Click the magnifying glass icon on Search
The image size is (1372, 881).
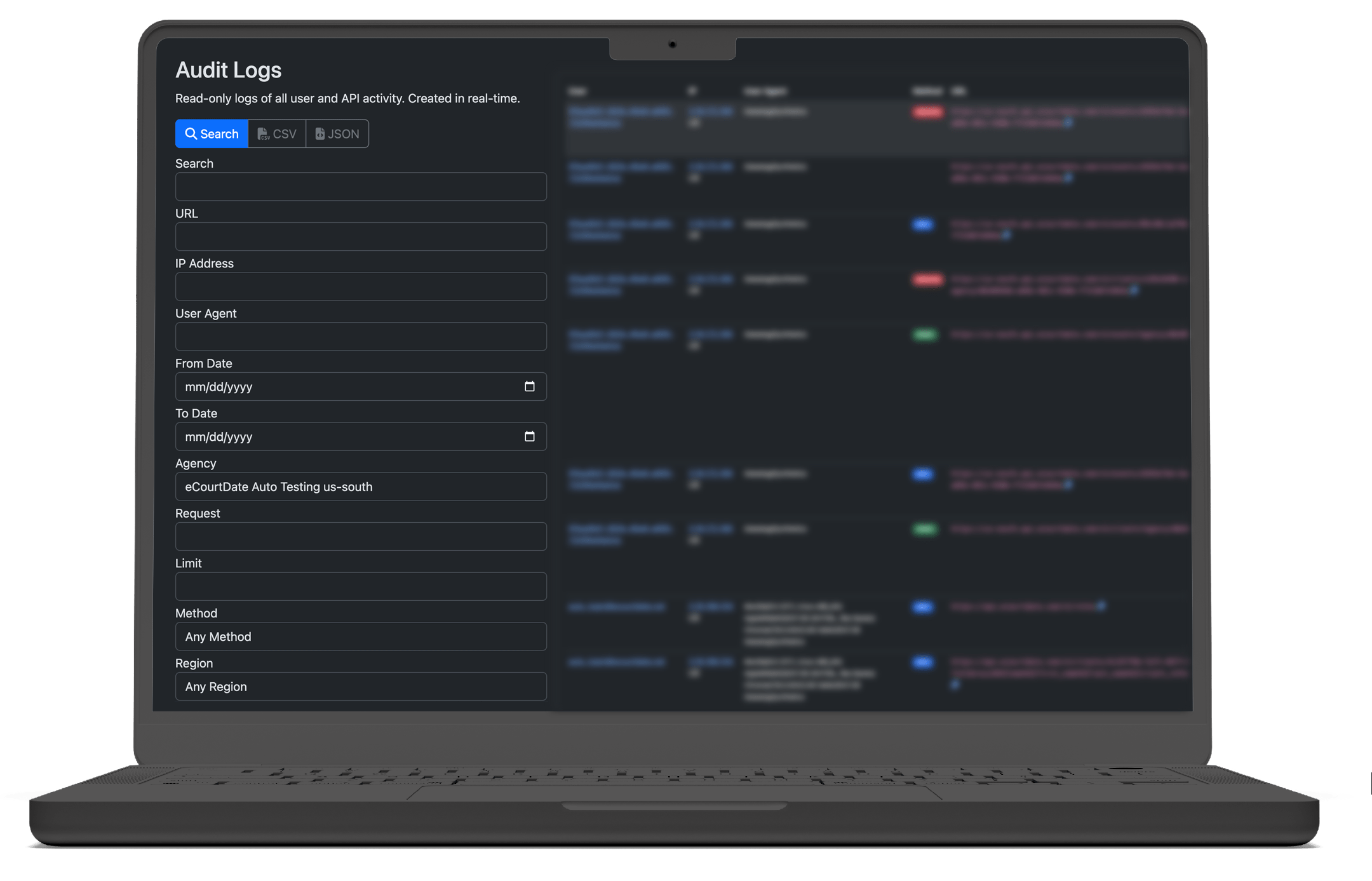click(x=191, y=133)
